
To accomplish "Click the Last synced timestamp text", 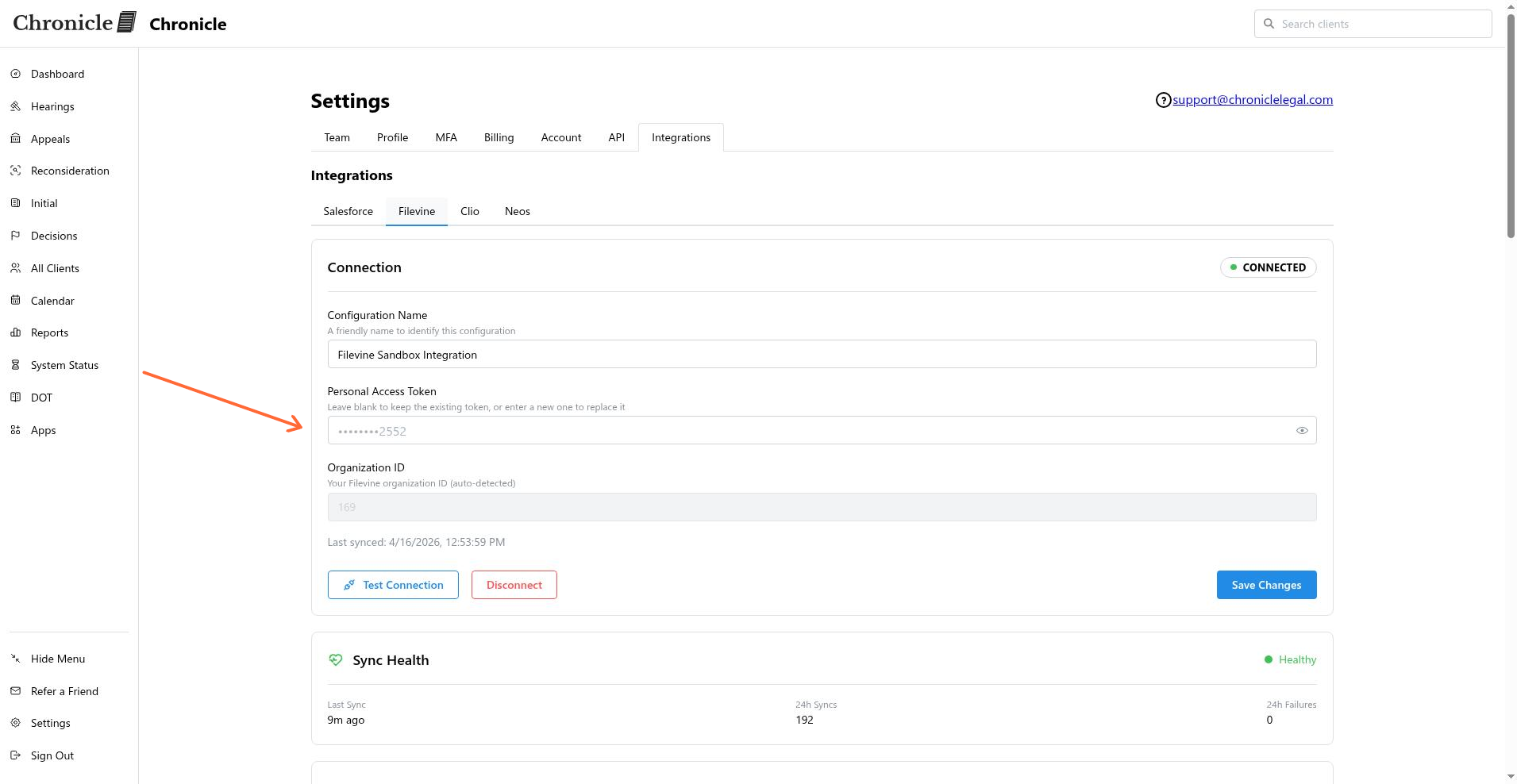I will [x=416, y=542].
